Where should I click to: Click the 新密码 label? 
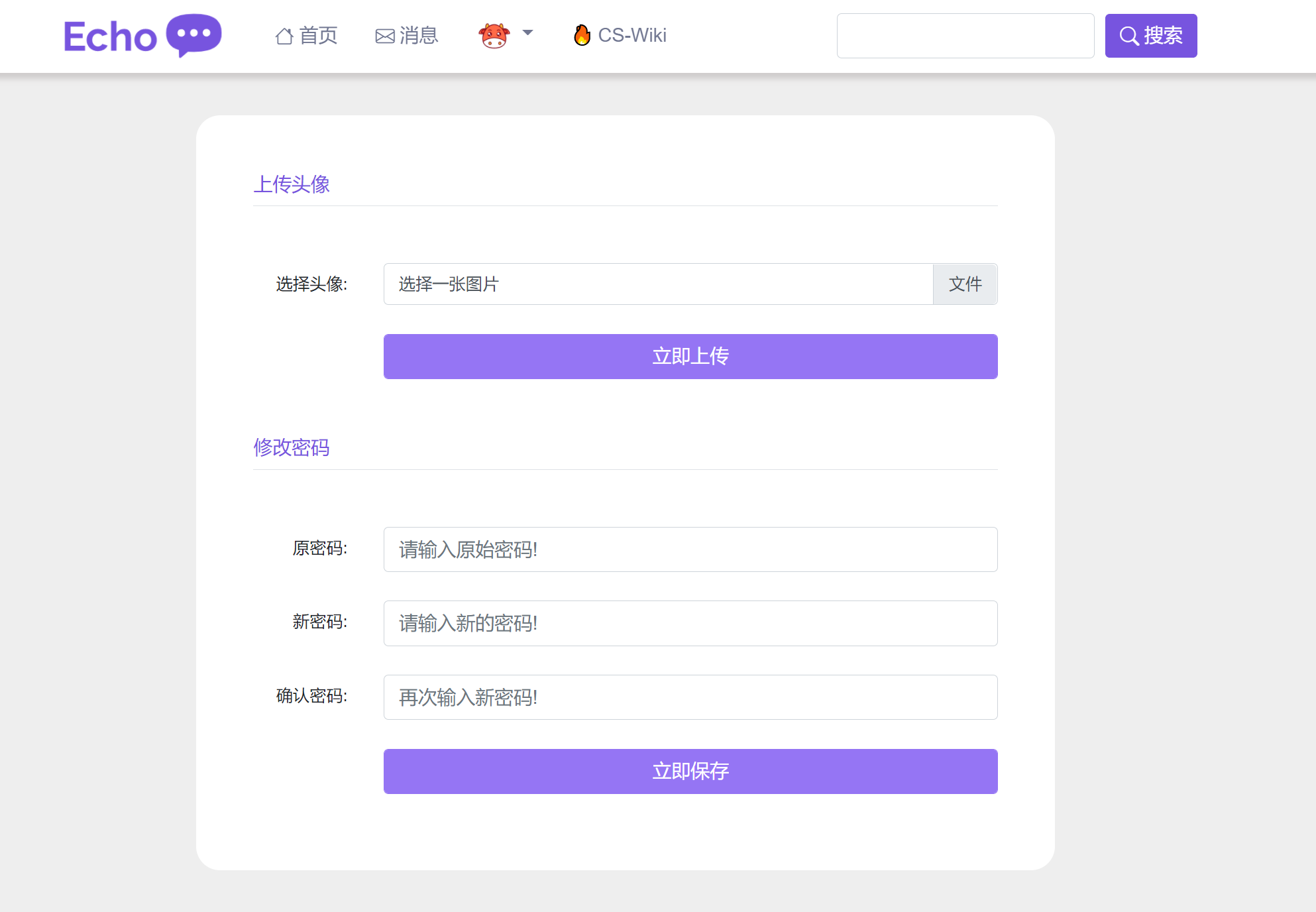319,622
